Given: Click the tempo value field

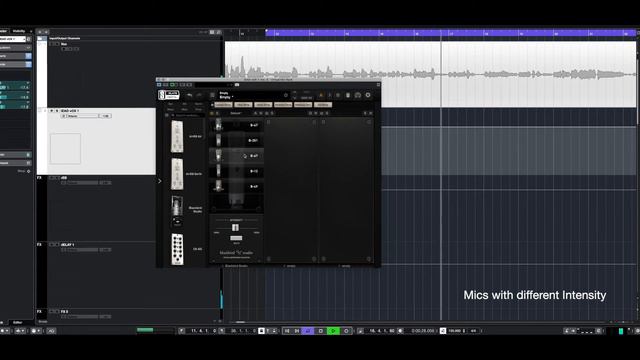Looking at the screenshot, I should click(454, 331).
